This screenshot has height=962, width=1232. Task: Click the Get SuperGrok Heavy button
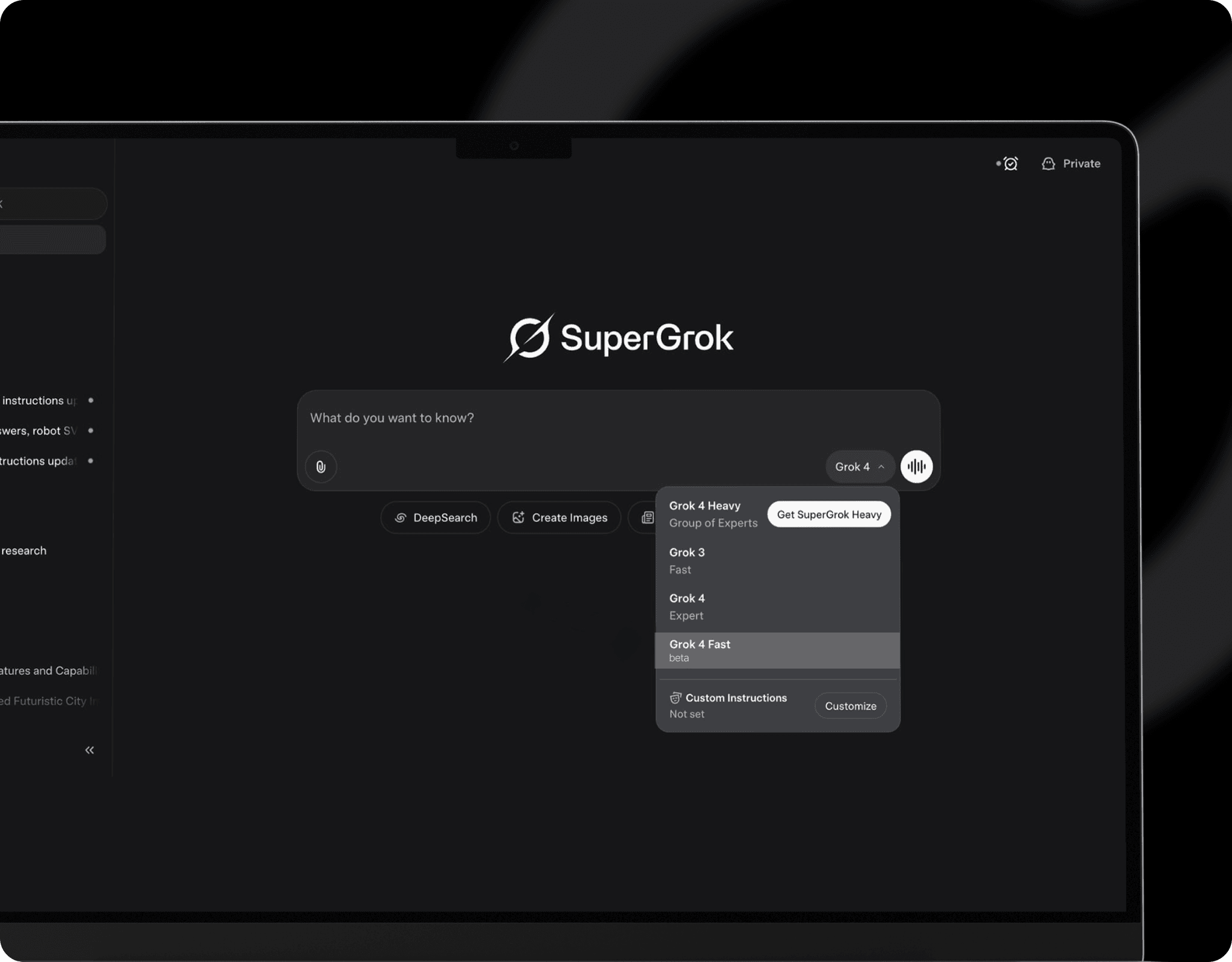click(828, 515)
